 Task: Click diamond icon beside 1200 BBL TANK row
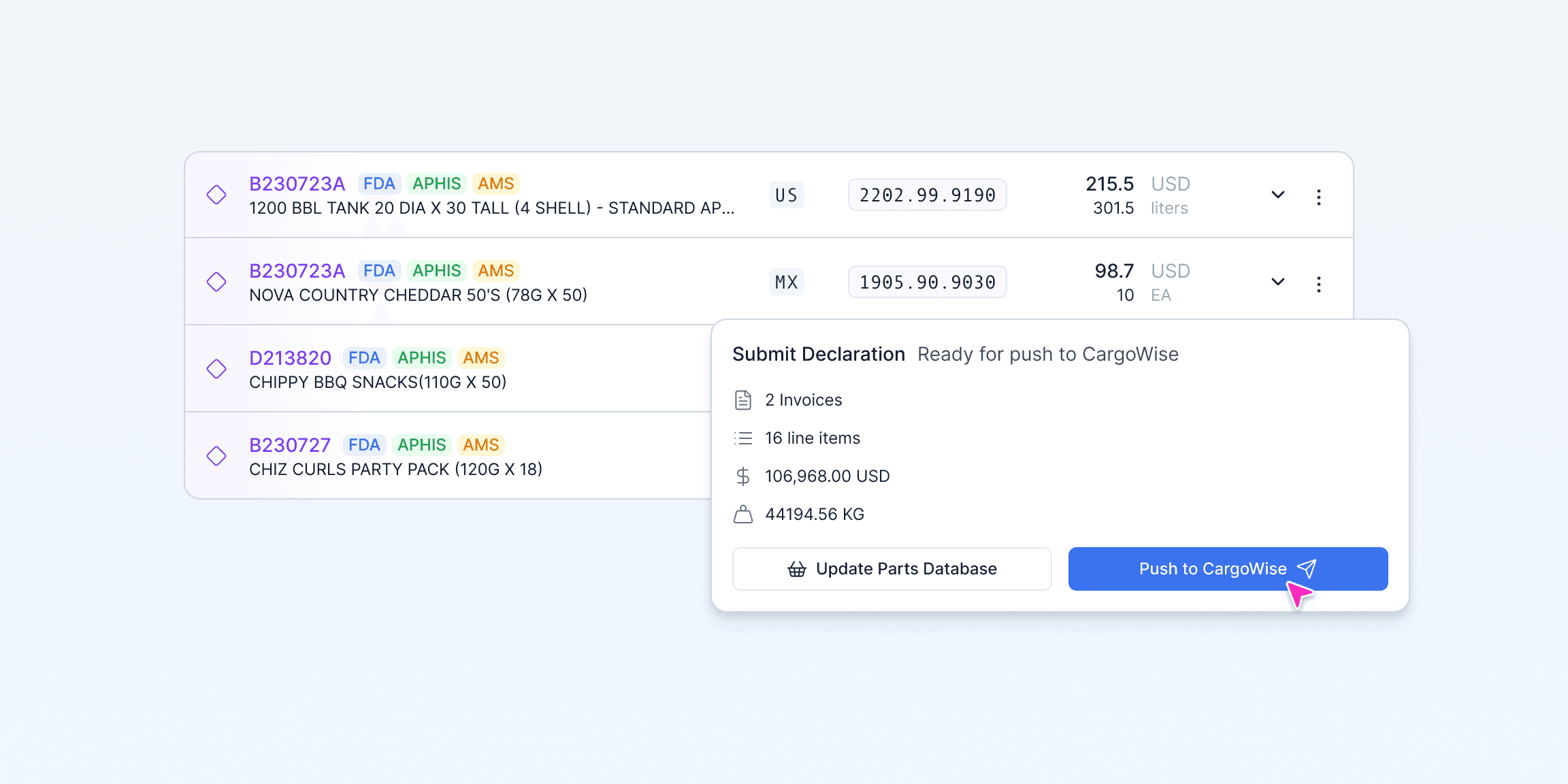coord(216,195)
